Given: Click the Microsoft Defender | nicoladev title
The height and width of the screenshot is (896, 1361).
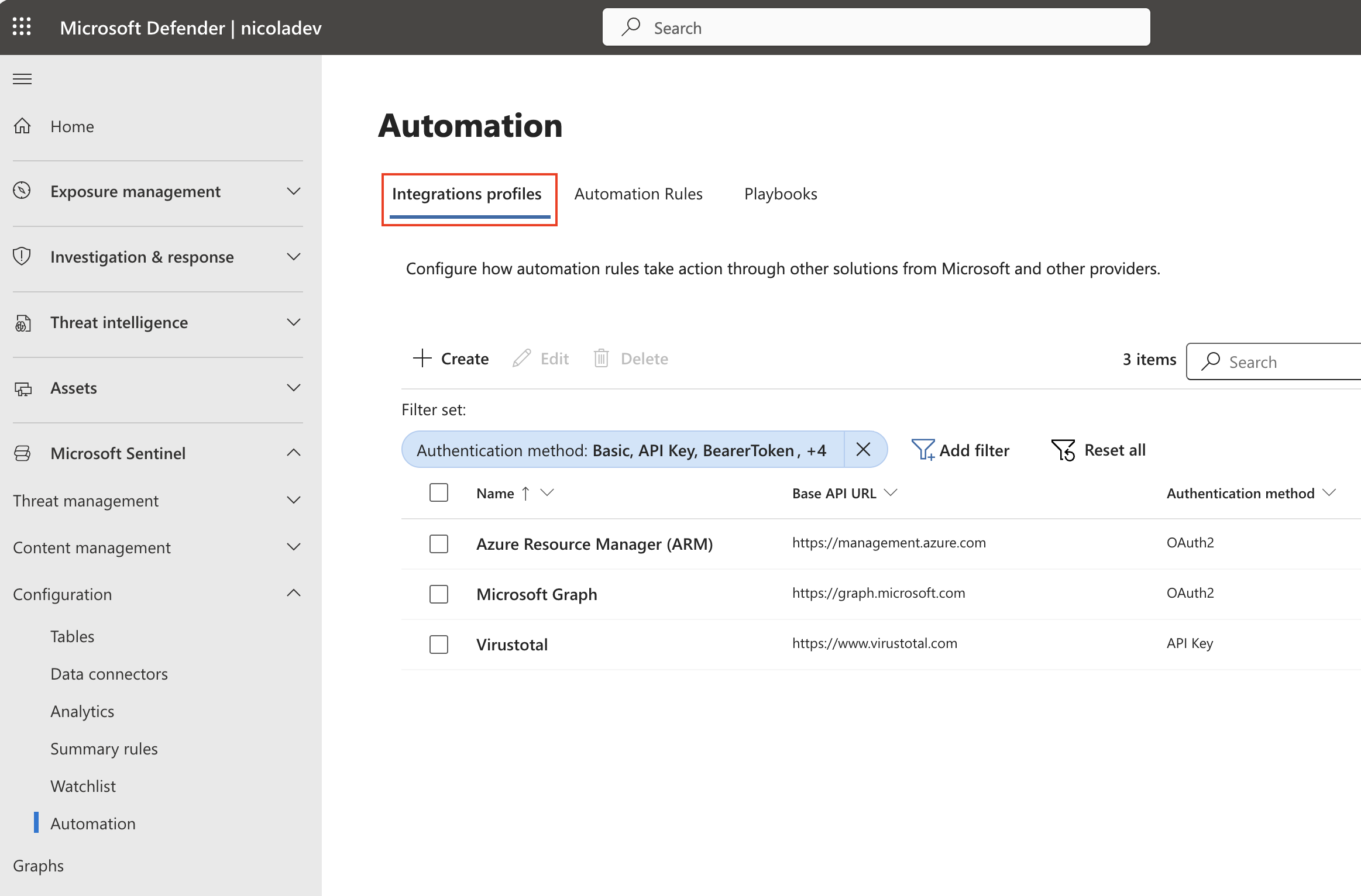Looking at the screenshot, I should (191, 27).
